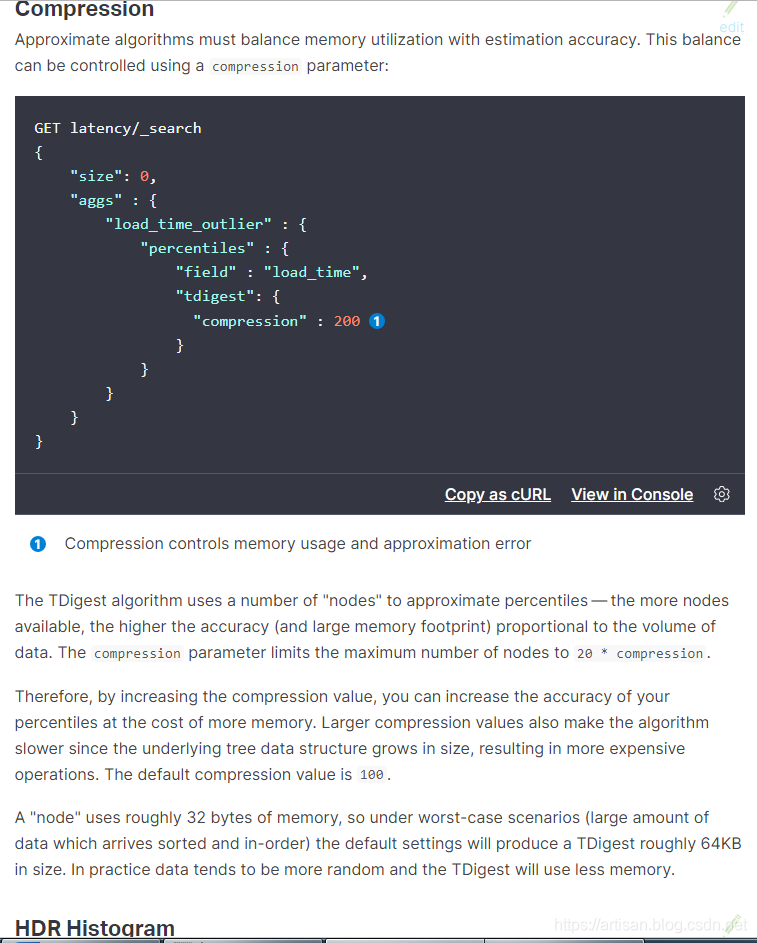Screen dimensions: 757x943
Task: Click the Compression section heading
Action: click(x=85, y=10)
